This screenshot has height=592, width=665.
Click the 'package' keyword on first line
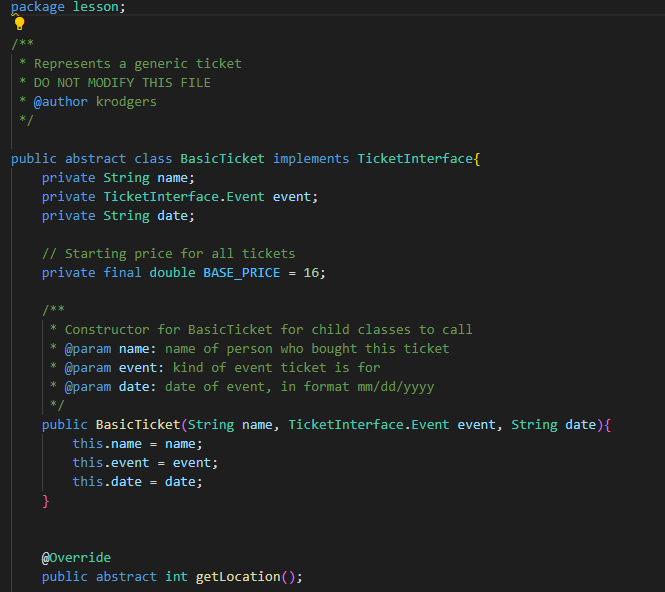point(38,7)
